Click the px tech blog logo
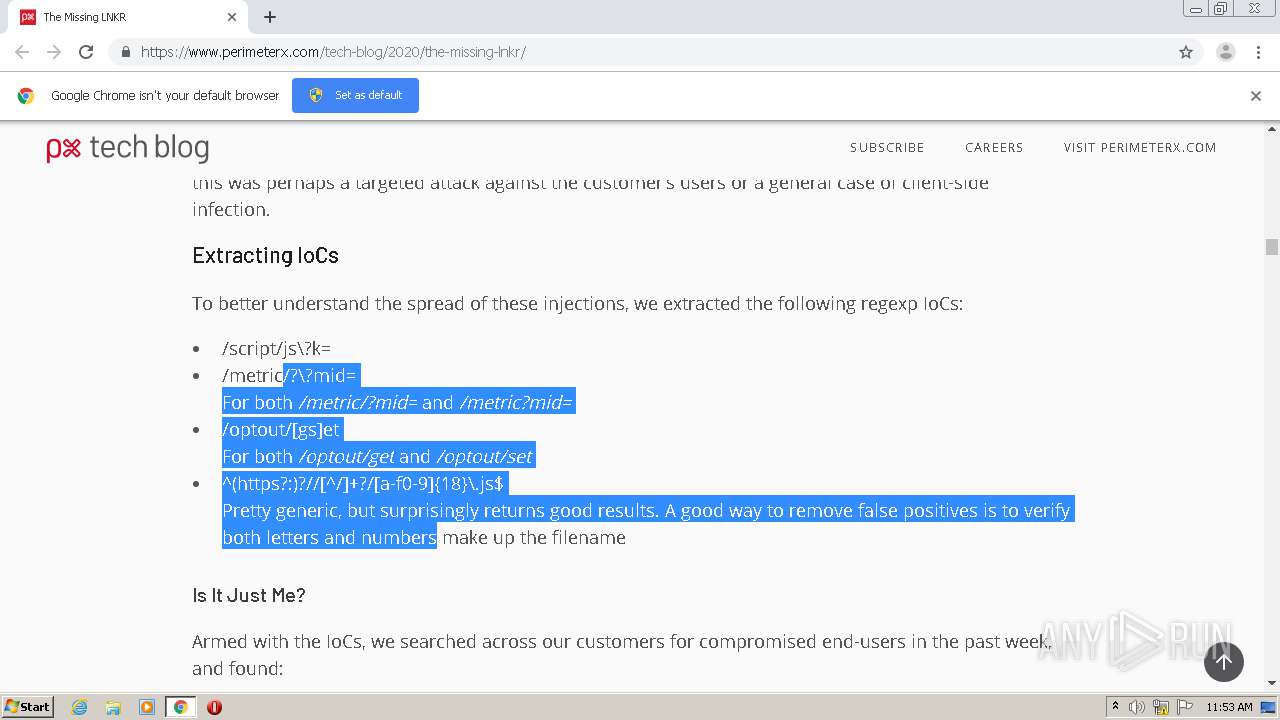This screenshot has width=1280, height=720. [128, 148]
